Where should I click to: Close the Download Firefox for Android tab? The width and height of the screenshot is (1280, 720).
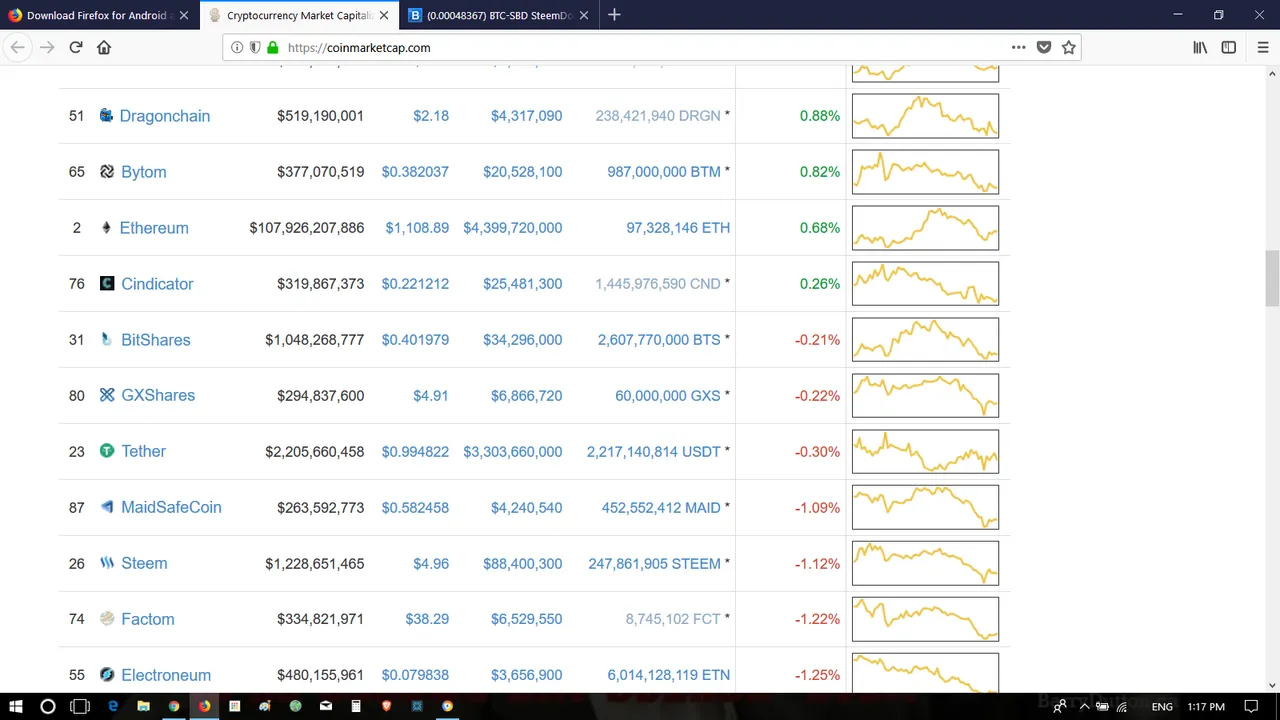(184, 15)
